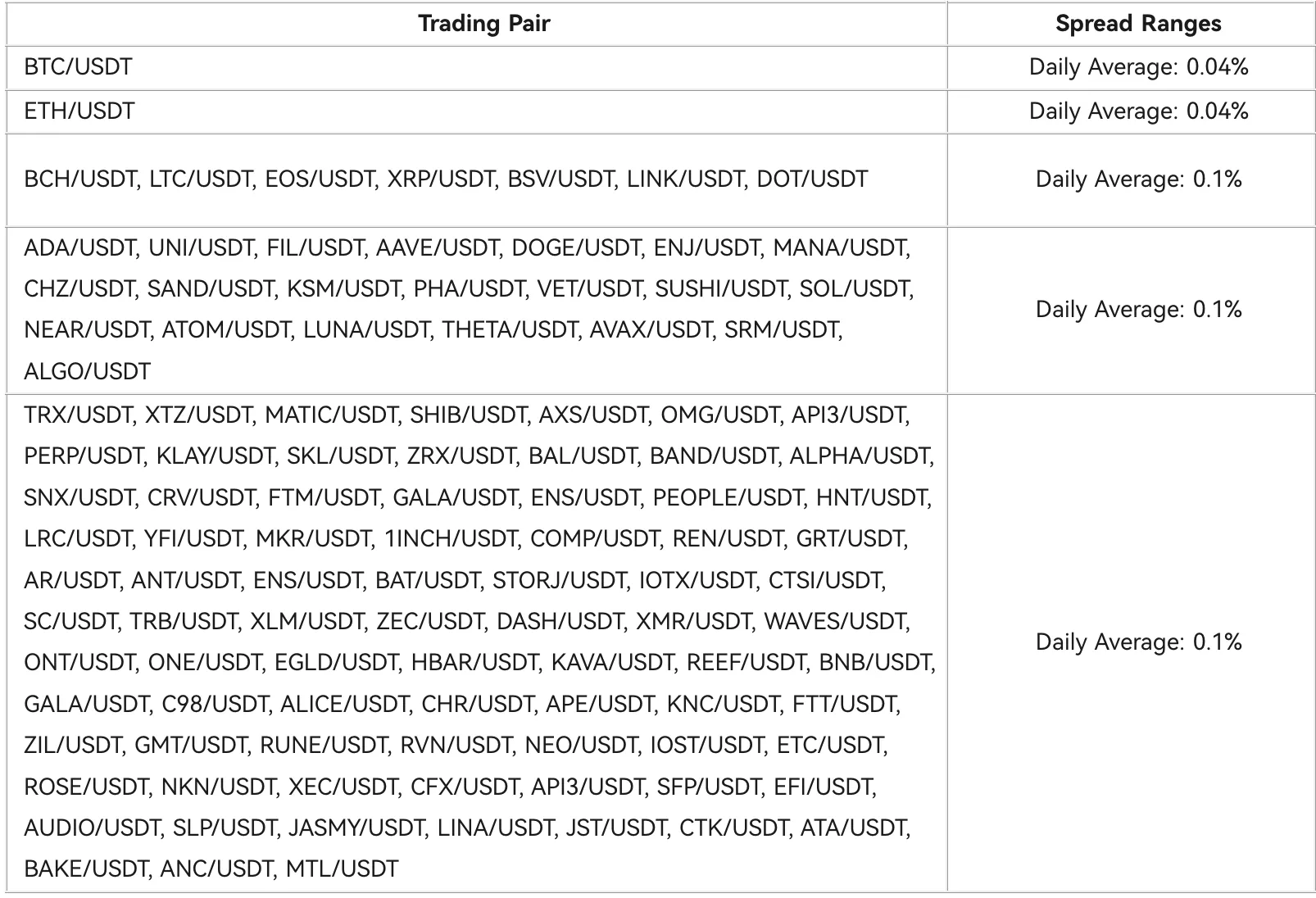Click 1INCH/USDT in the pair list
The width and height of the screenshot is (1316, 898).
tap(451, 539)
